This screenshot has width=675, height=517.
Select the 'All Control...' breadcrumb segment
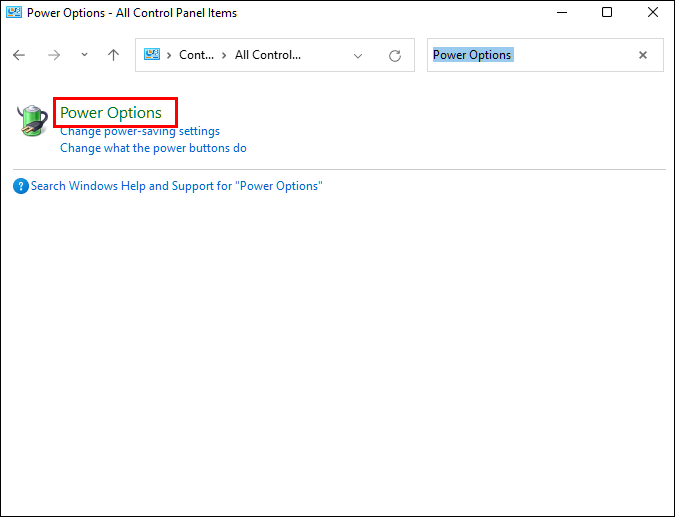[x=268, y=55]
